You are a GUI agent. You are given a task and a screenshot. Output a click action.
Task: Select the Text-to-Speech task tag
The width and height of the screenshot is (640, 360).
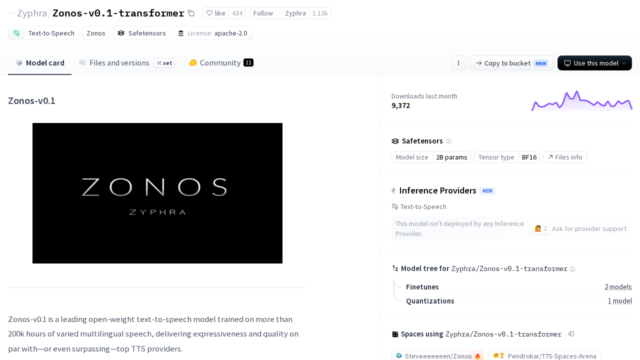pyautogui.click(x=44, y=33)
